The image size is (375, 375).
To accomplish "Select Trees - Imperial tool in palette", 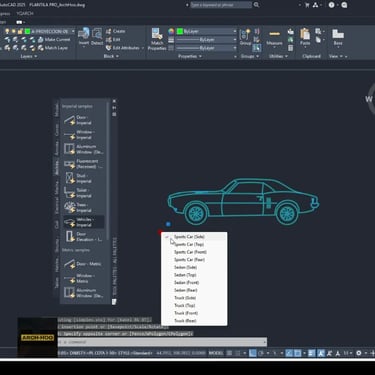I will (83, 207).
